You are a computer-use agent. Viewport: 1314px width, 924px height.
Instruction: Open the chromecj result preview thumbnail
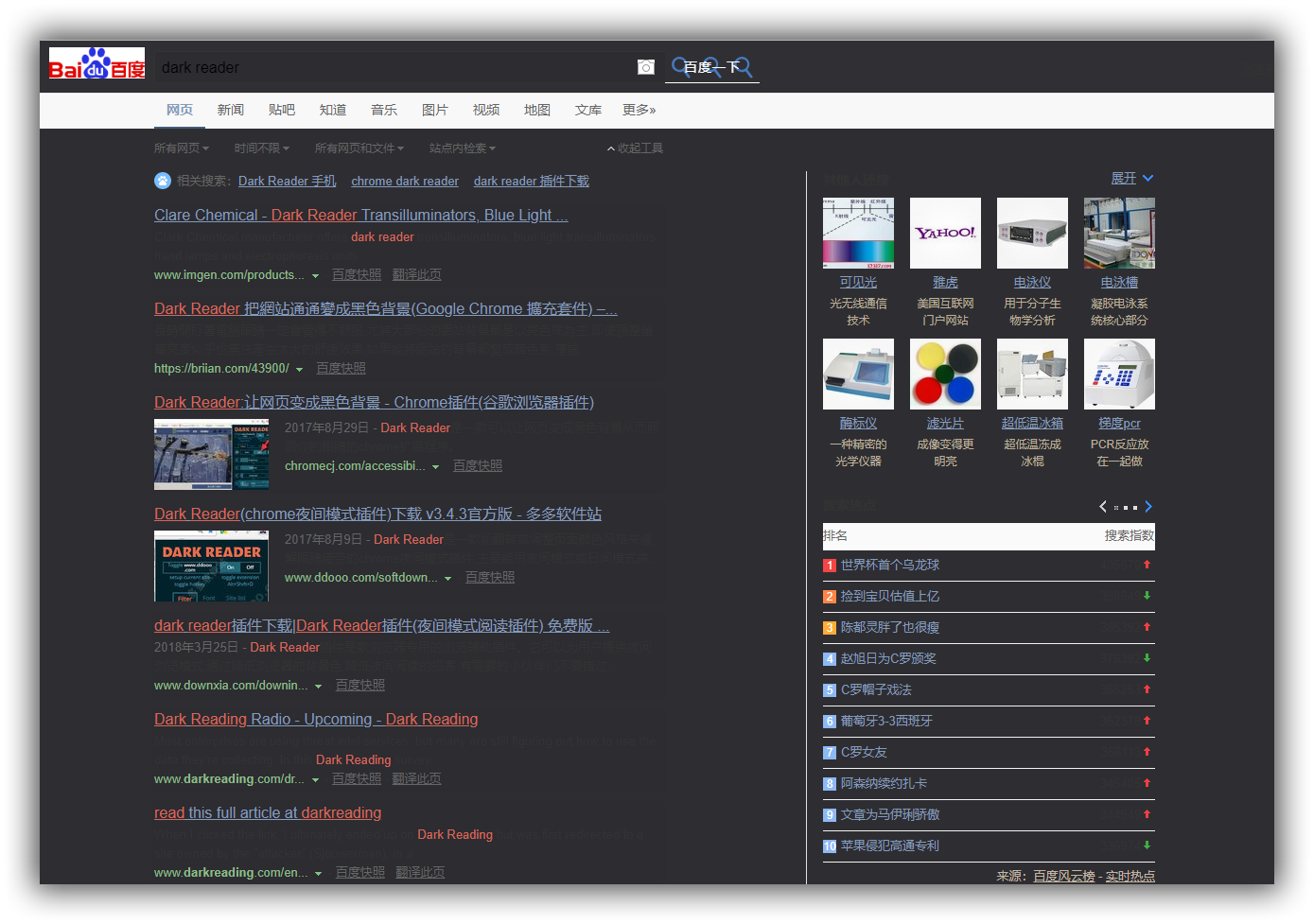point(212,455)
